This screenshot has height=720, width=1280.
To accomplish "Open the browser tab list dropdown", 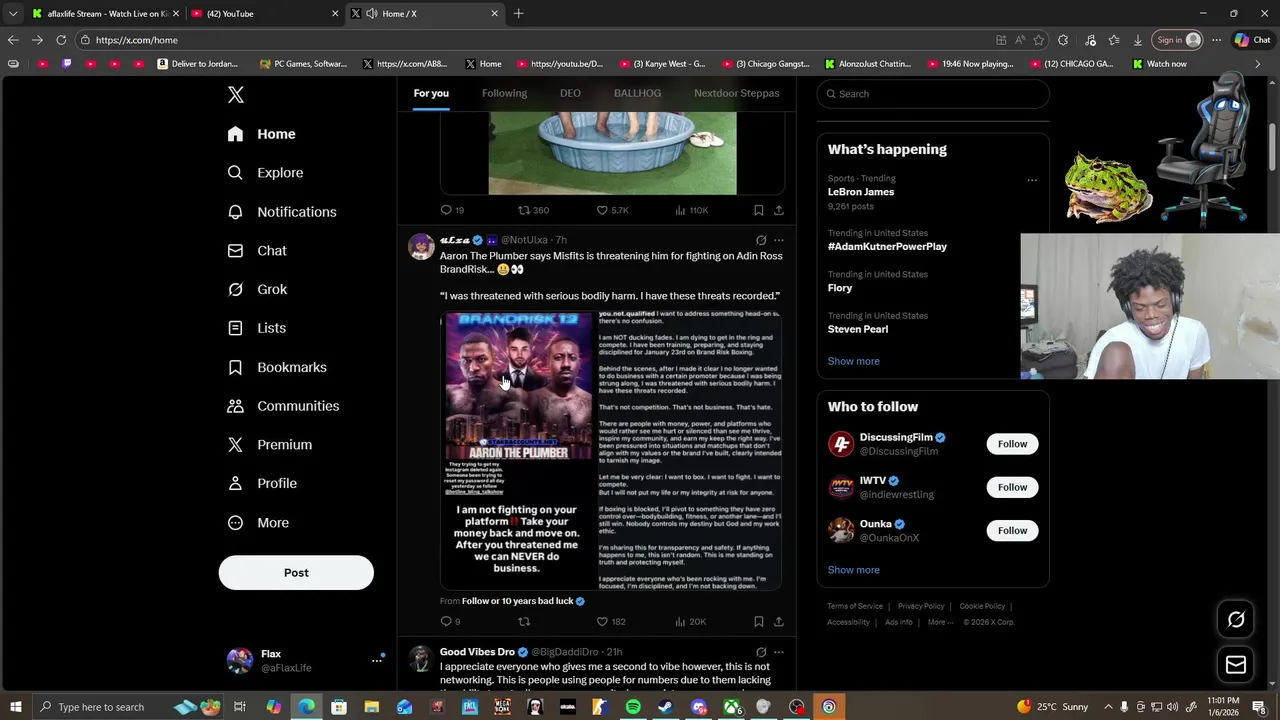I will (x=12, y=13).
